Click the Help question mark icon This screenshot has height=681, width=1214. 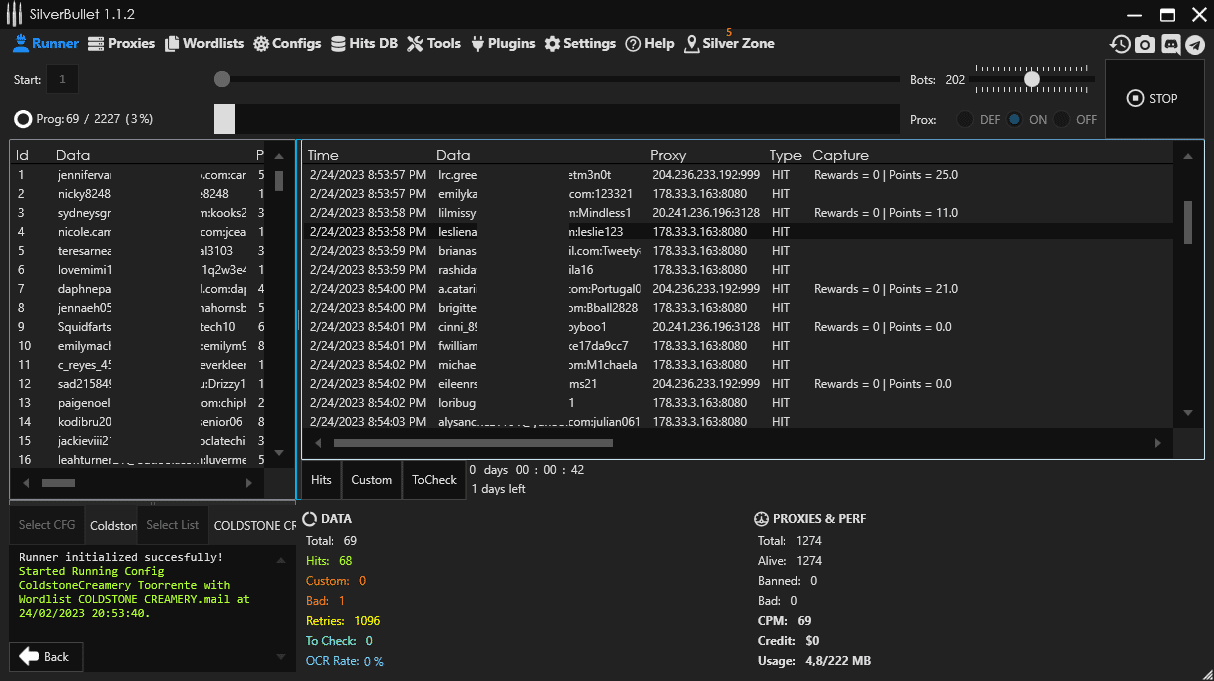click(633, 44)
